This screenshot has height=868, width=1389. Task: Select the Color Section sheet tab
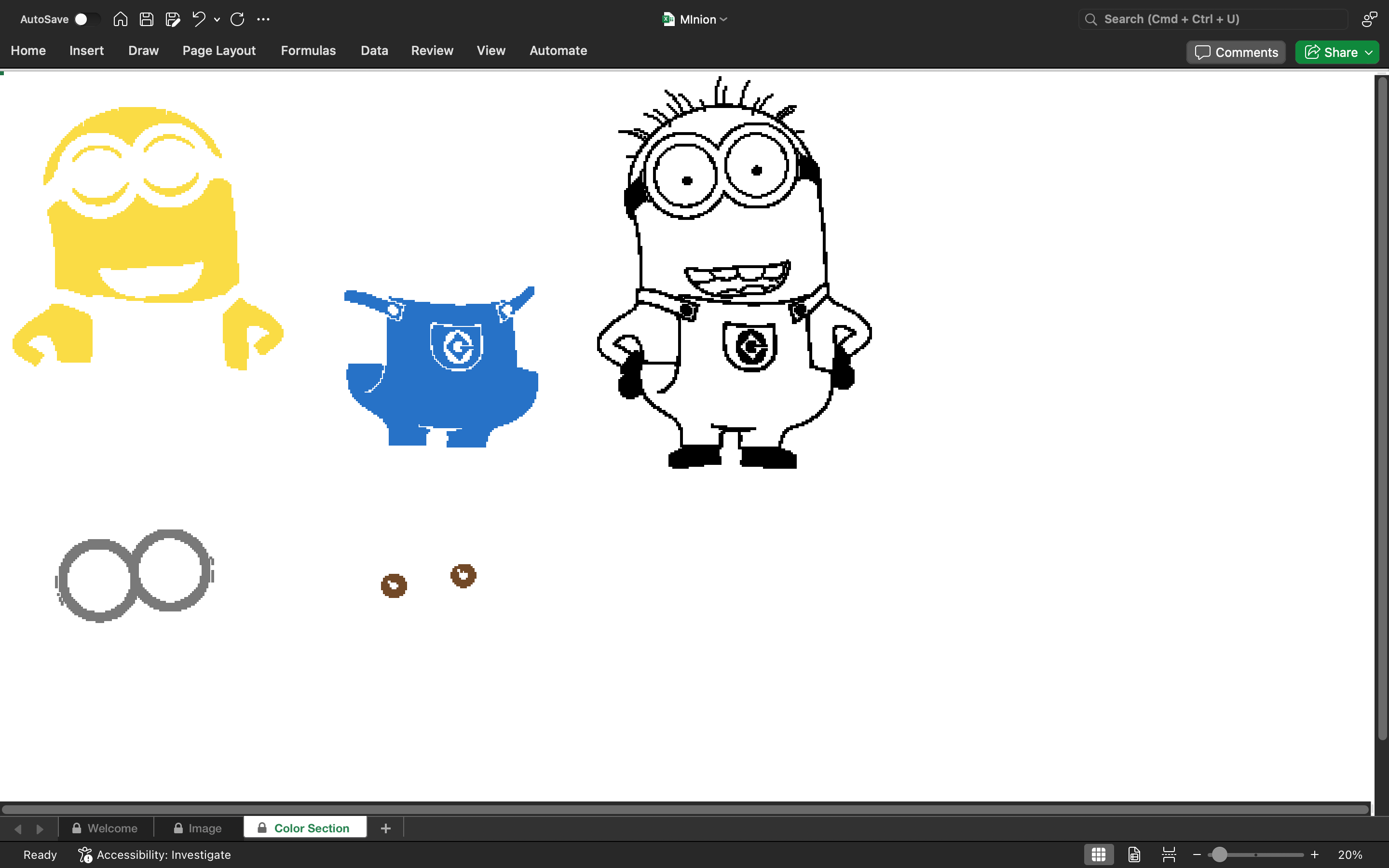[x=305, y=828]
